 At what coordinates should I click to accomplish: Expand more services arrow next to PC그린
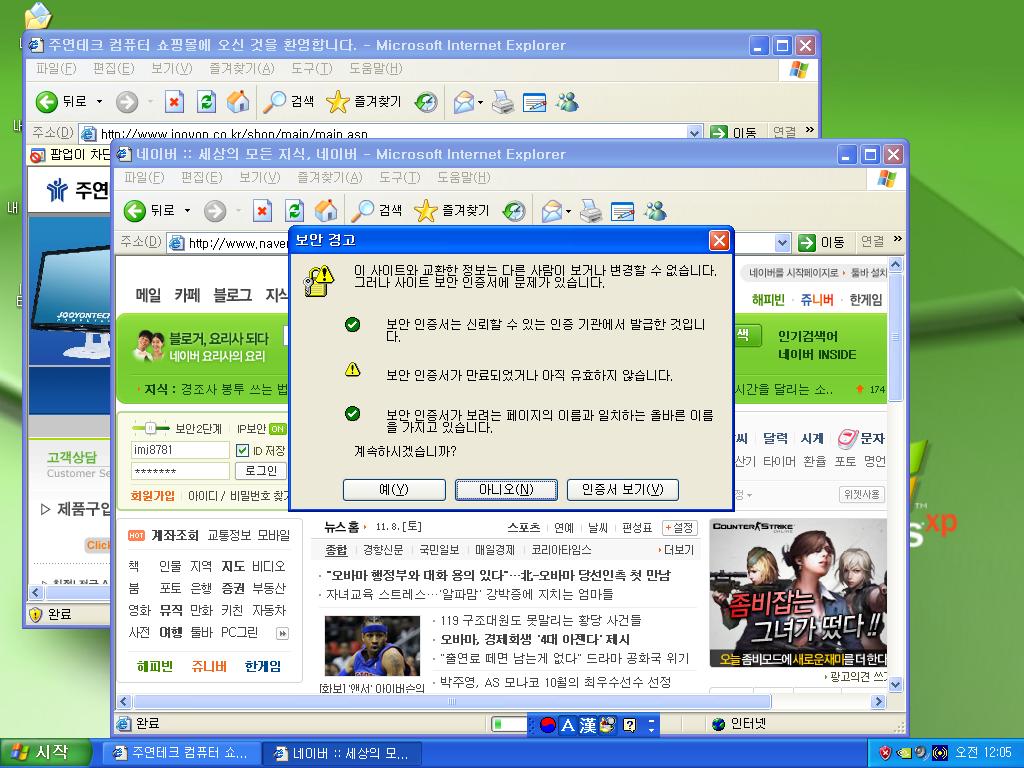pyautogui.click(x=282, y=633)
